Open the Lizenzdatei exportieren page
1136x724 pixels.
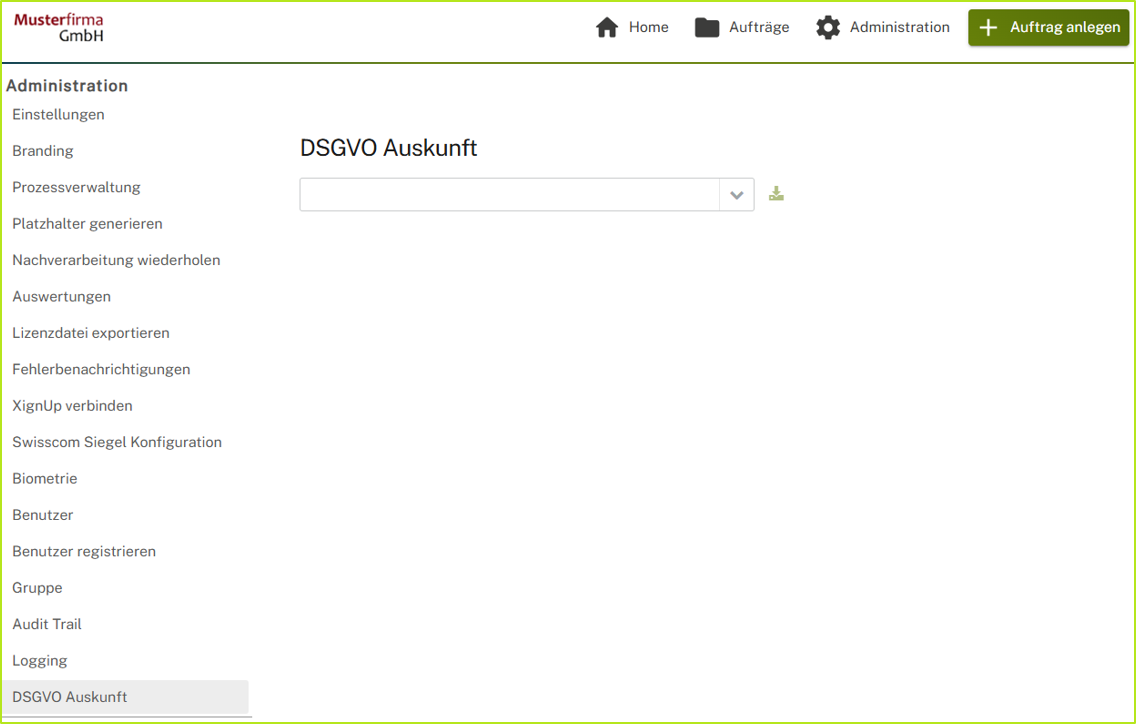(x=90, y=332)
